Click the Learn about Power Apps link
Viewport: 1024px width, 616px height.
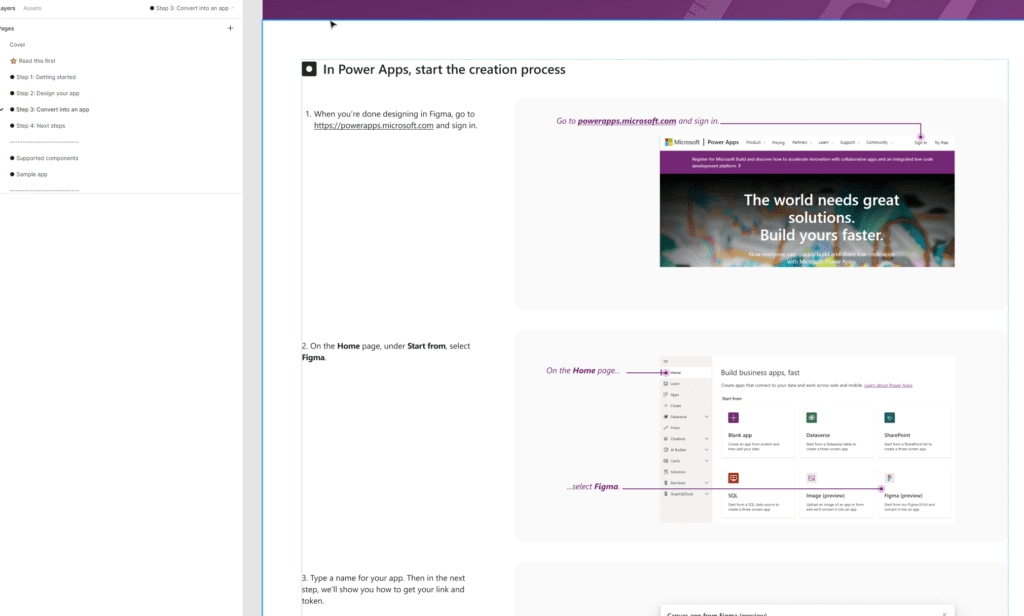click(888, 385)
